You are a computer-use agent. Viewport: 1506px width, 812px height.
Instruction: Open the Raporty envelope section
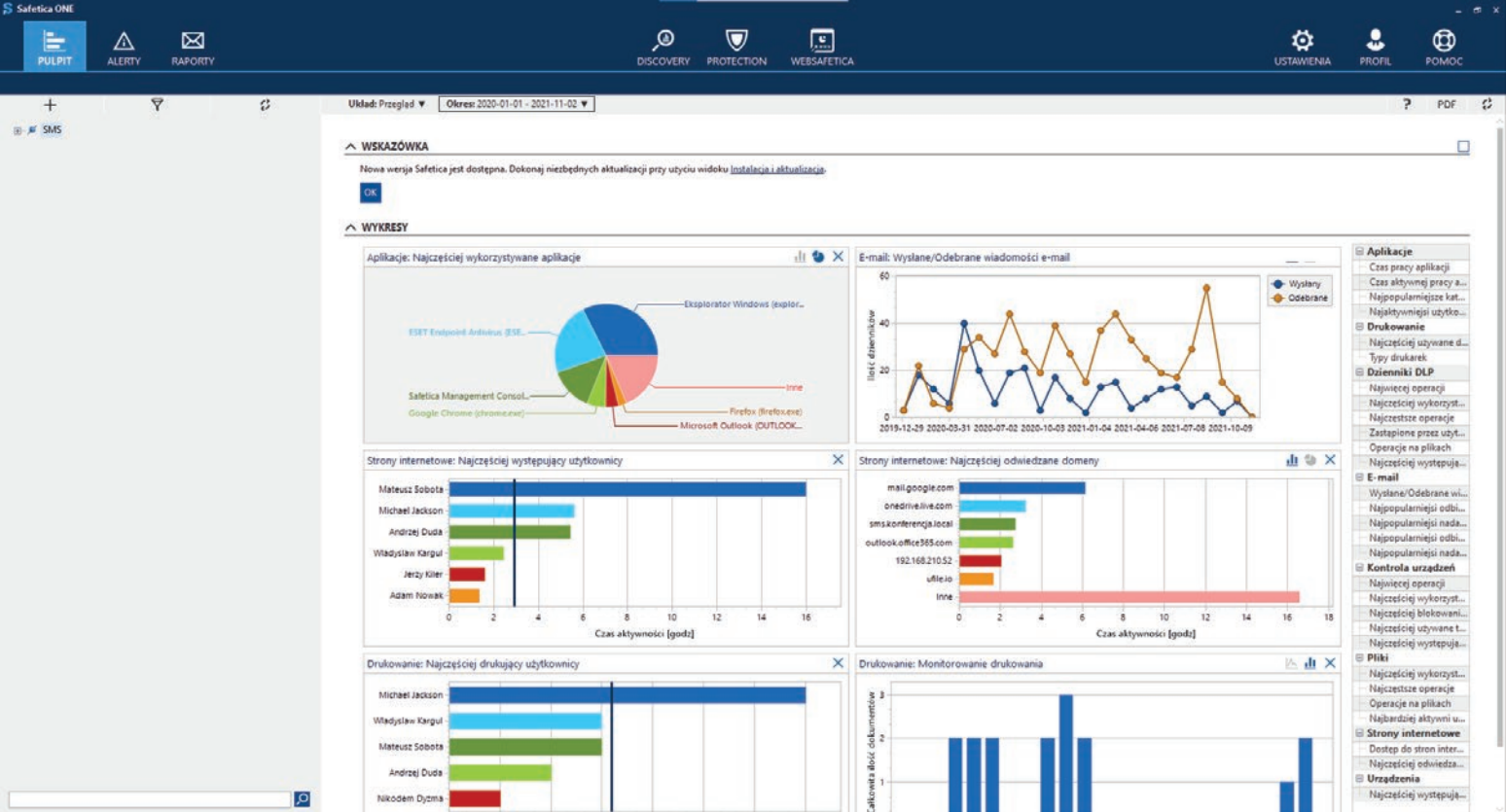pyautogui.click(x=193, y=47)
